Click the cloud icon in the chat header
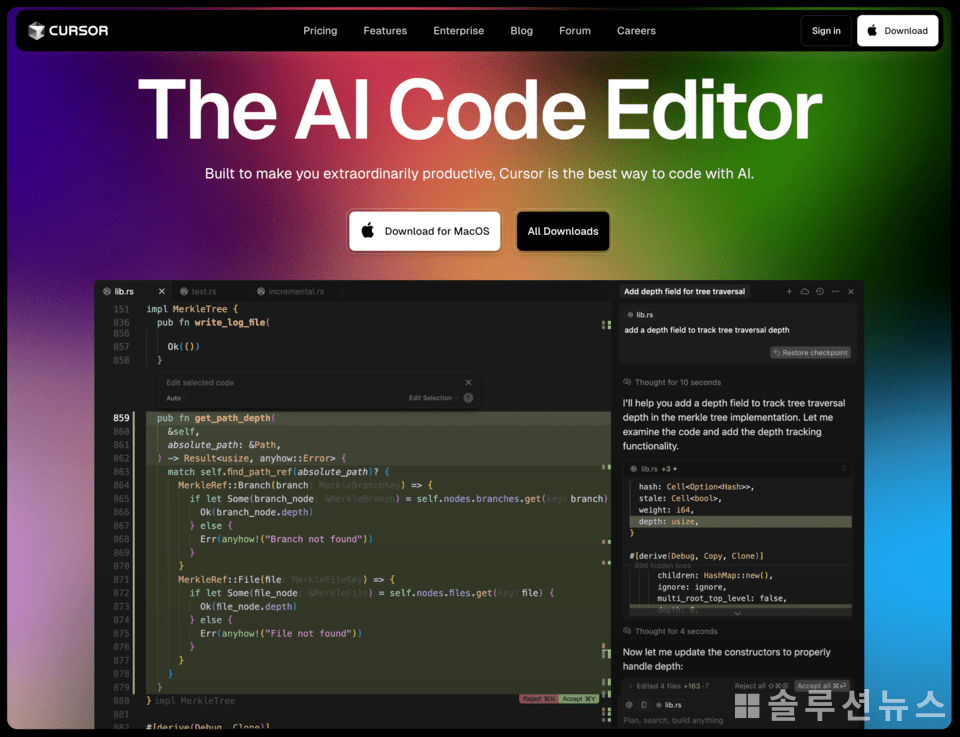 pyautogui.click(x=804, y=291)
